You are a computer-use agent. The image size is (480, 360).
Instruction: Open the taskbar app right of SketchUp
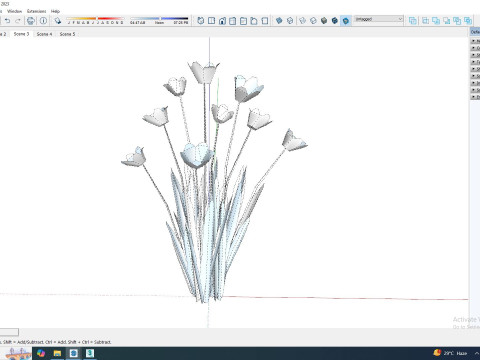pyautogui.click(x=90, y=353)
